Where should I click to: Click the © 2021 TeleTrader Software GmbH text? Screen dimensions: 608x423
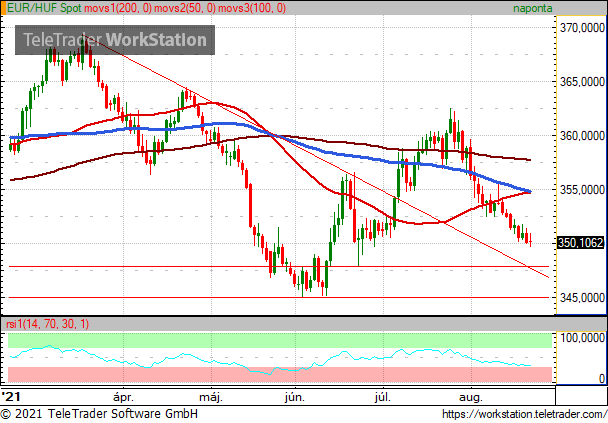99,414
